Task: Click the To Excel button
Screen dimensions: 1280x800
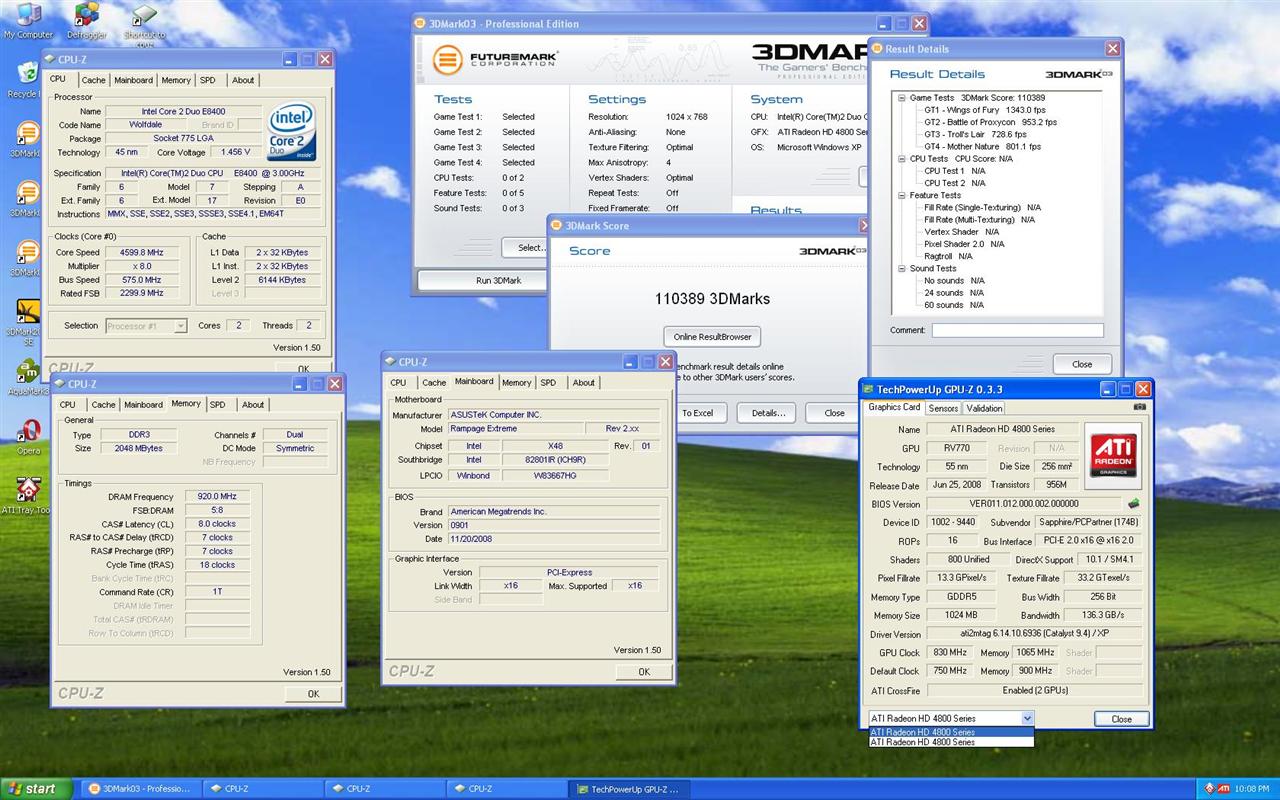Action: coord(698,412)
